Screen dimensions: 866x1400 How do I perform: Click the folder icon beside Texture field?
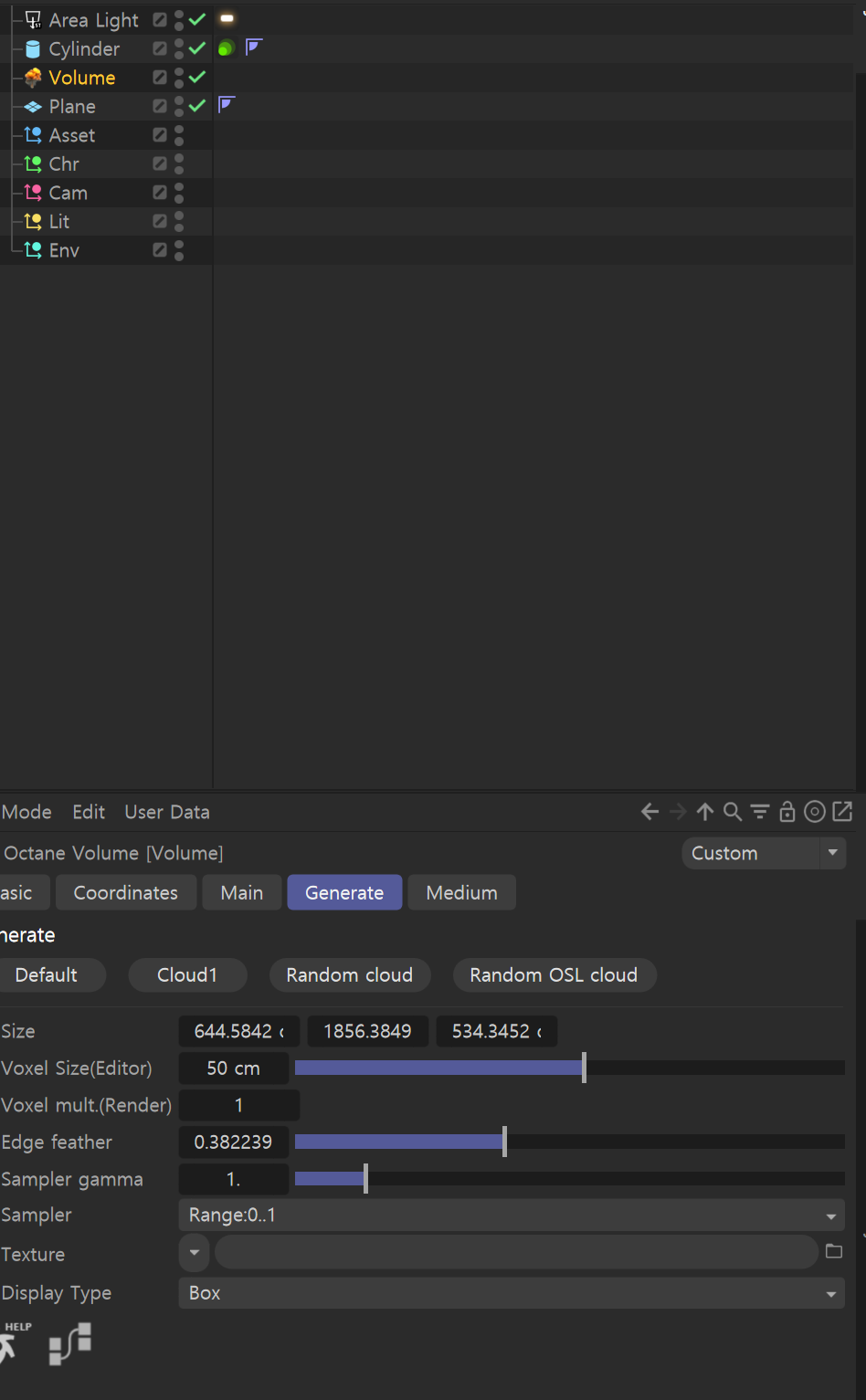click(834, 1252)
